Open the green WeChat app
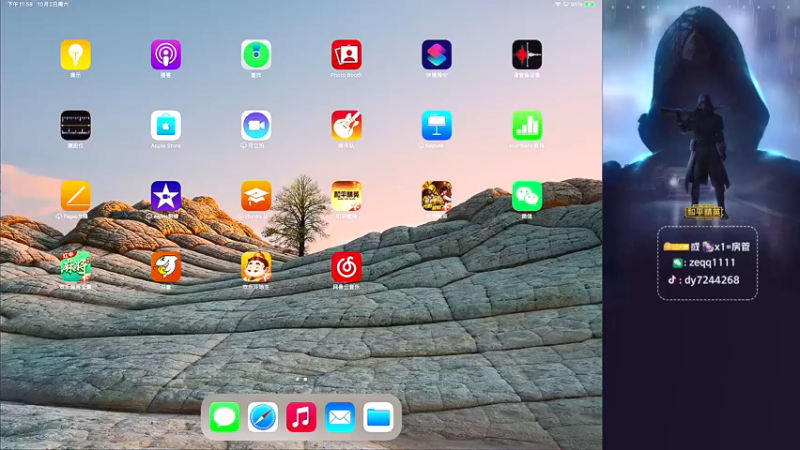Screen dimensions: 800x450 tap(527, 196)
